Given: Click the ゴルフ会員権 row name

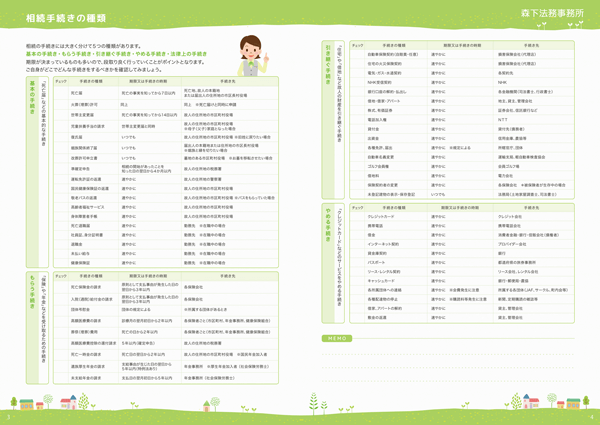Looking at the screenshot, I should click(378, 166).
